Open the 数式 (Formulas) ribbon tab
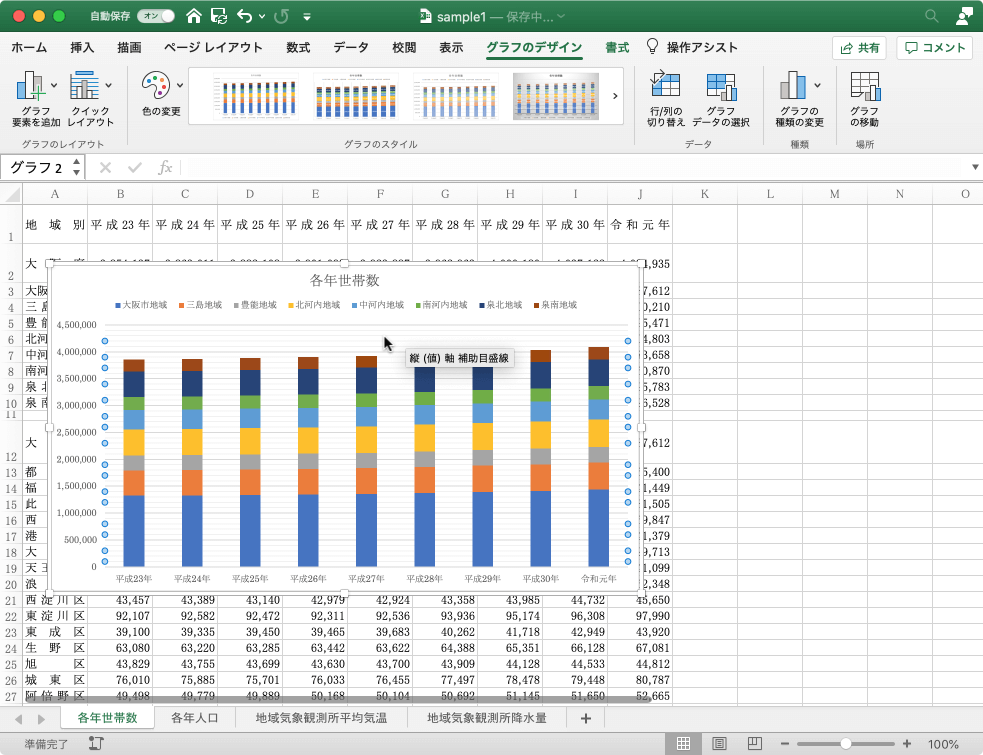The width and height of the screenshot is (983, 755). click(297, 47)
